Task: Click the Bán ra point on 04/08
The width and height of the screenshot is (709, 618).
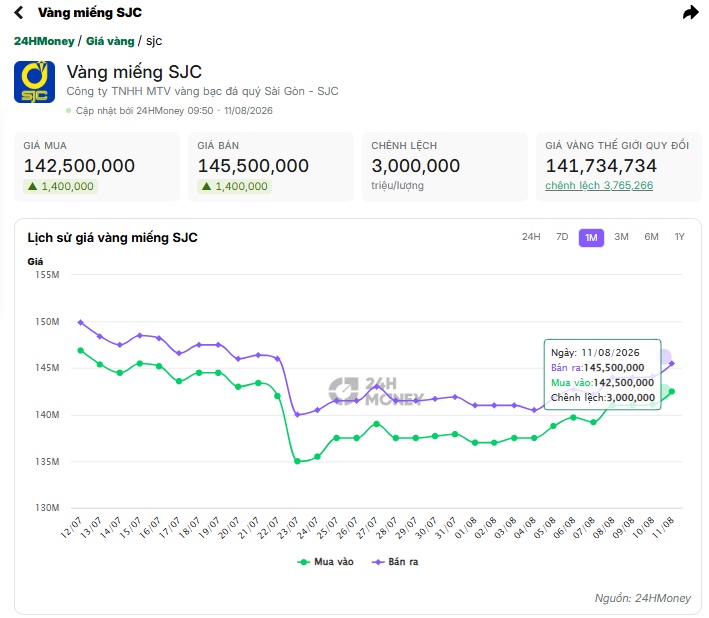Action: [534, 410]
